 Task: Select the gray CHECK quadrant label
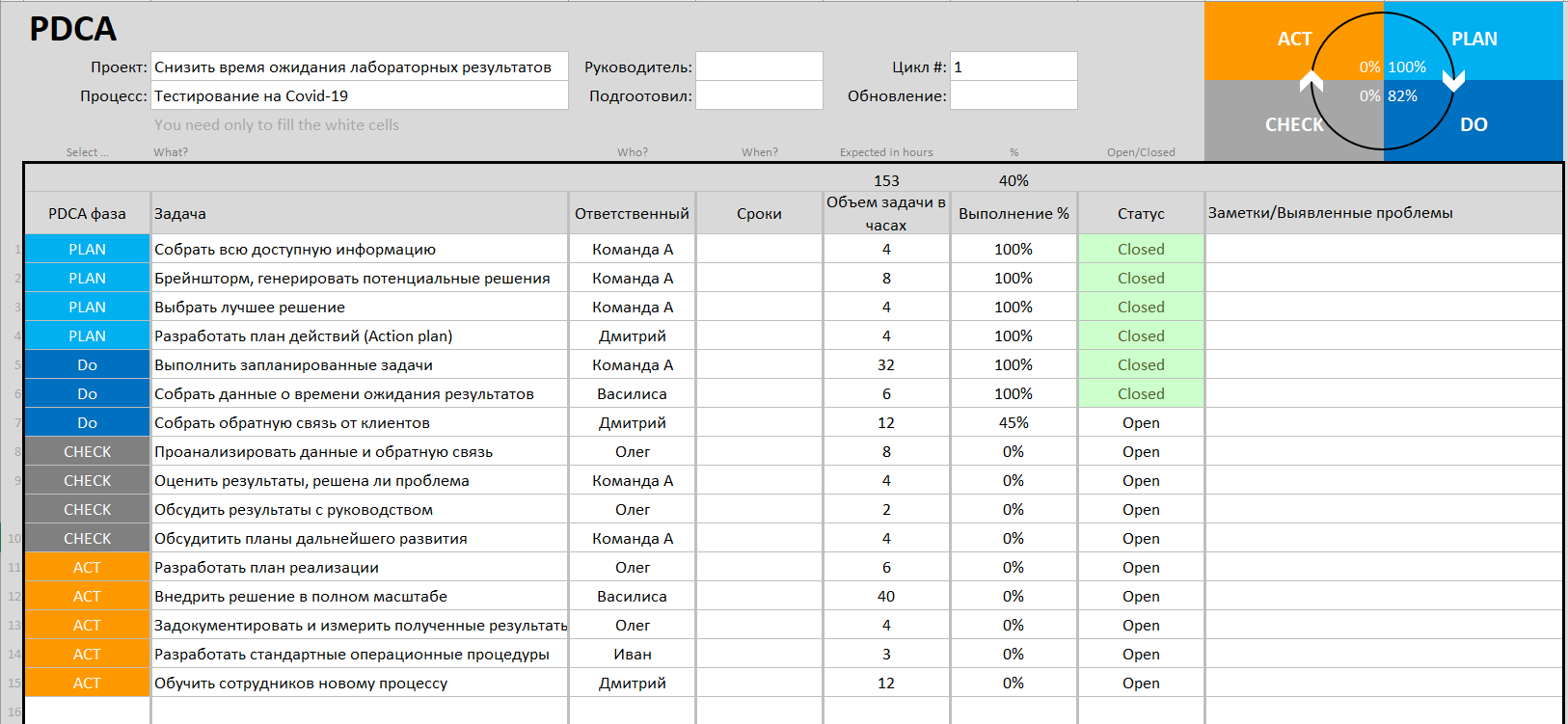[1294, 124]
